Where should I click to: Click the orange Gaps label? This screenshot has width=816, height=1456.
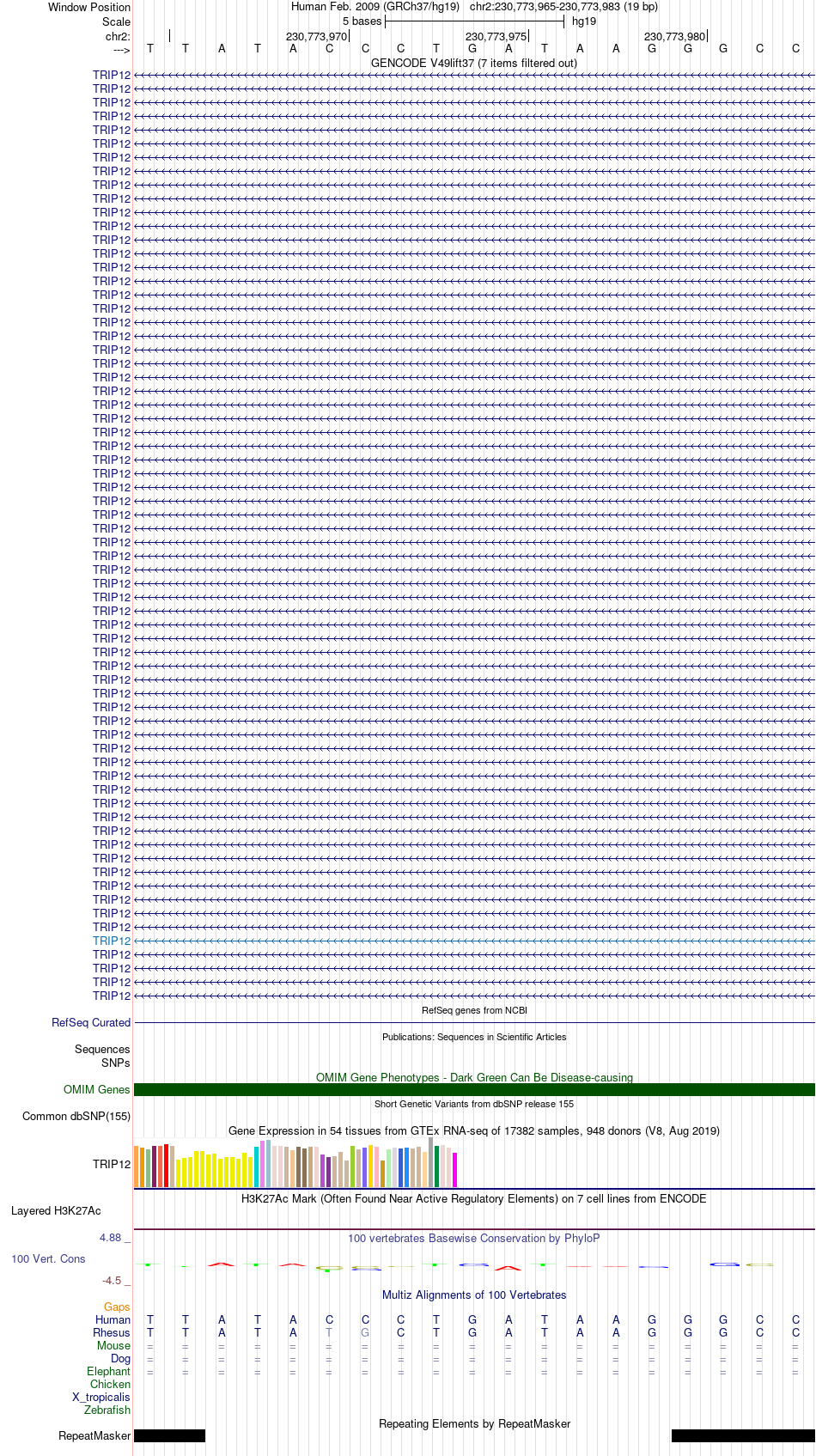[x=117, y=1307]
